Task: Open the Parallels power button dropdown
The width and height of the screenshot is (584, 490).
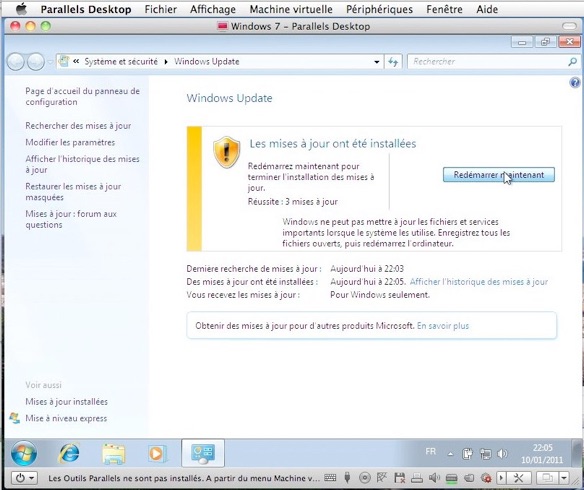Action: coord(25,478)
